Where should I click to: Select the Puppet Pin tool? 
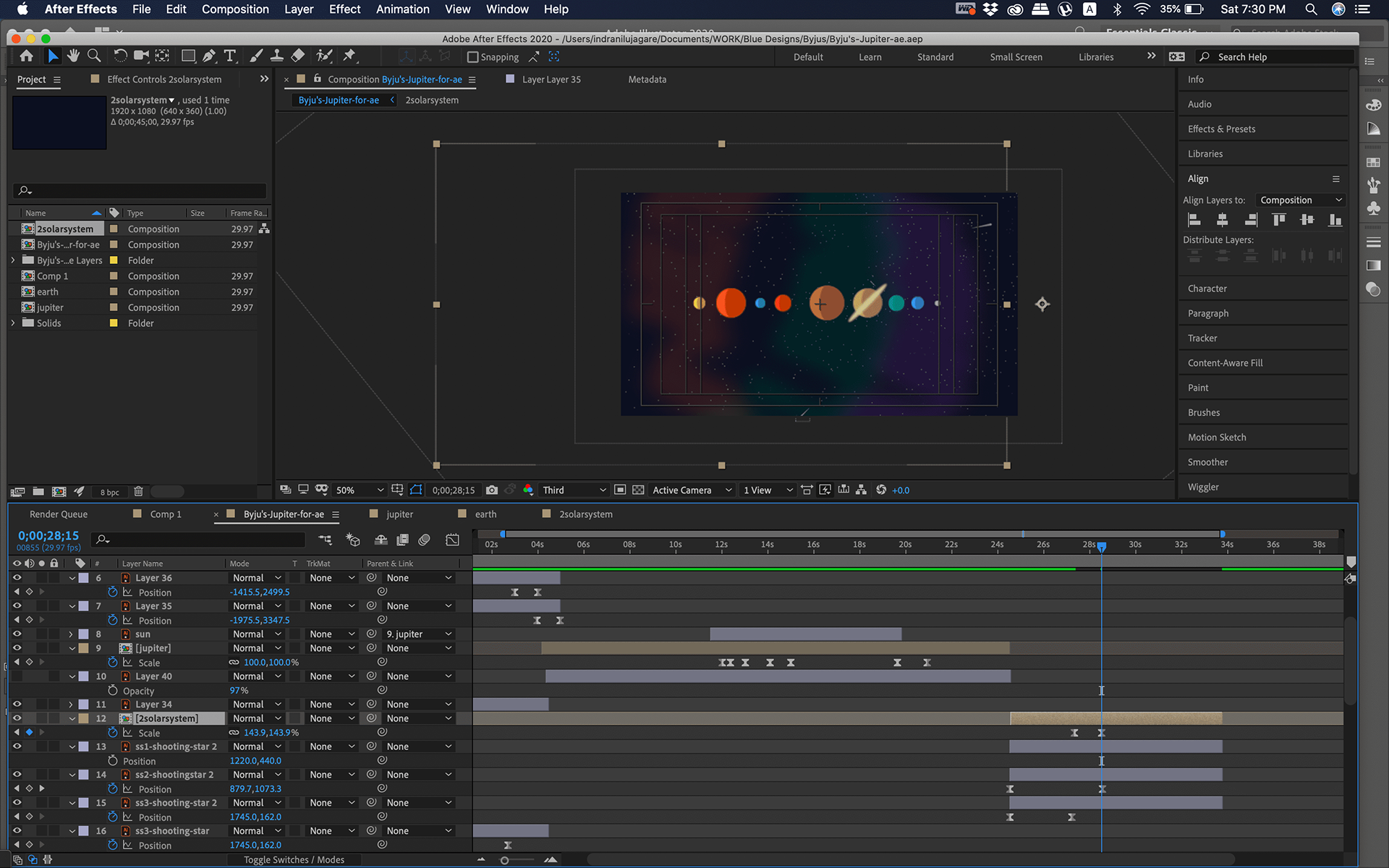pos(349,56)
